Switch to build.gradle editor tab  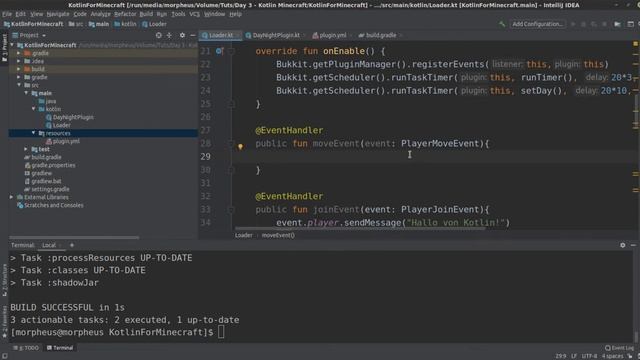point(380,36)
